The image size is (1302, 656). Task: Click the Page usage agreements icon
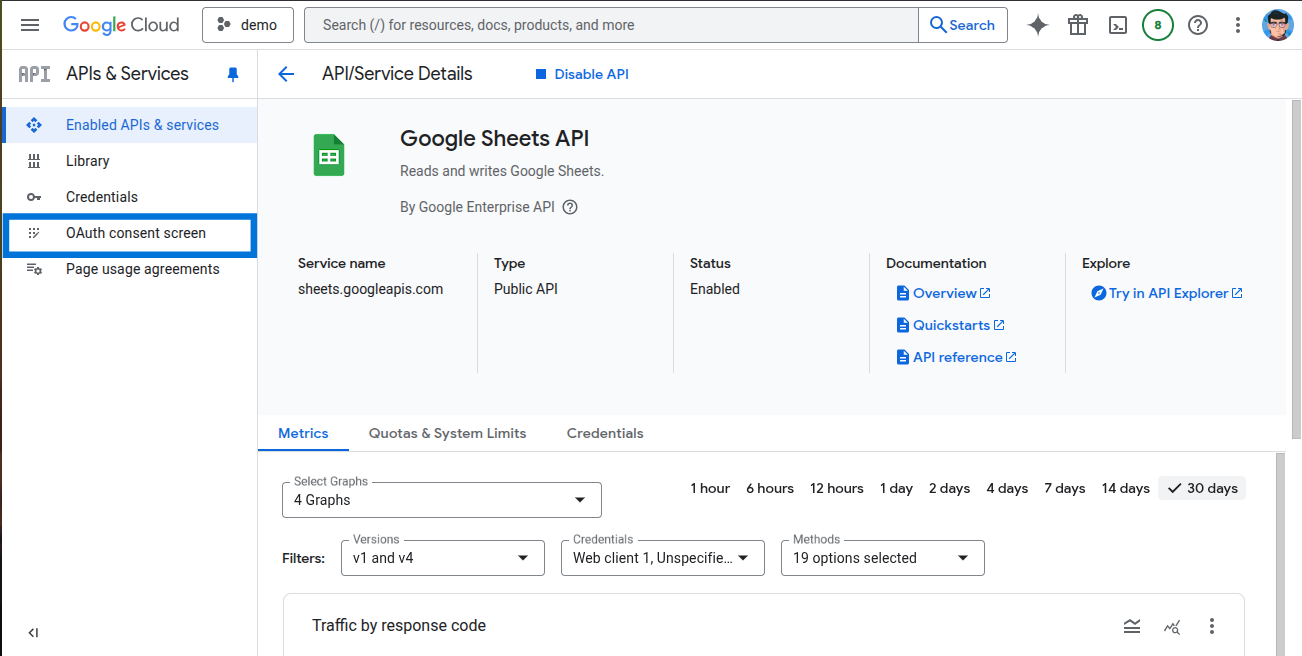[34, 269]
